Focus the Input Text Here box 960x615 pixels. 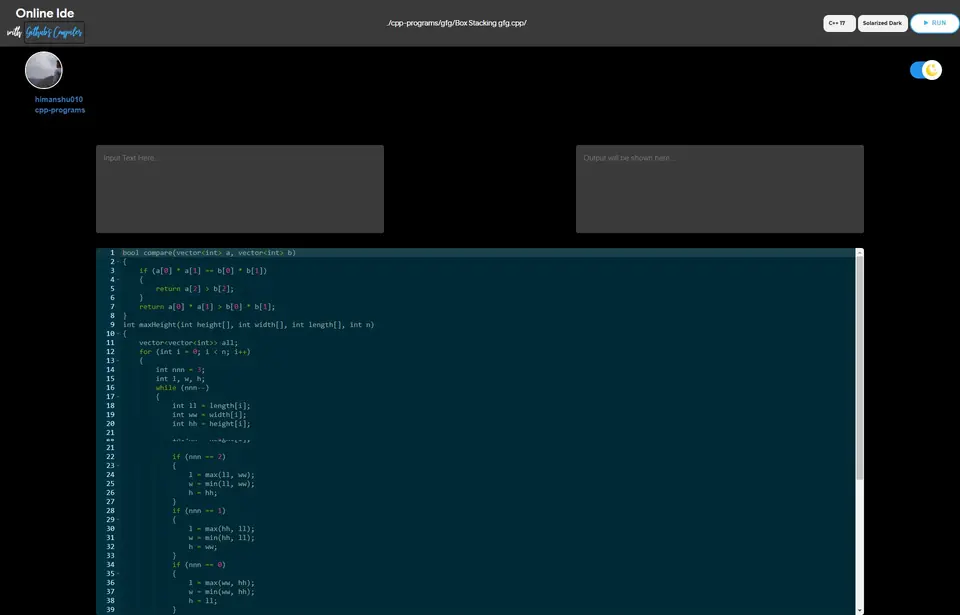coord(240,189)
